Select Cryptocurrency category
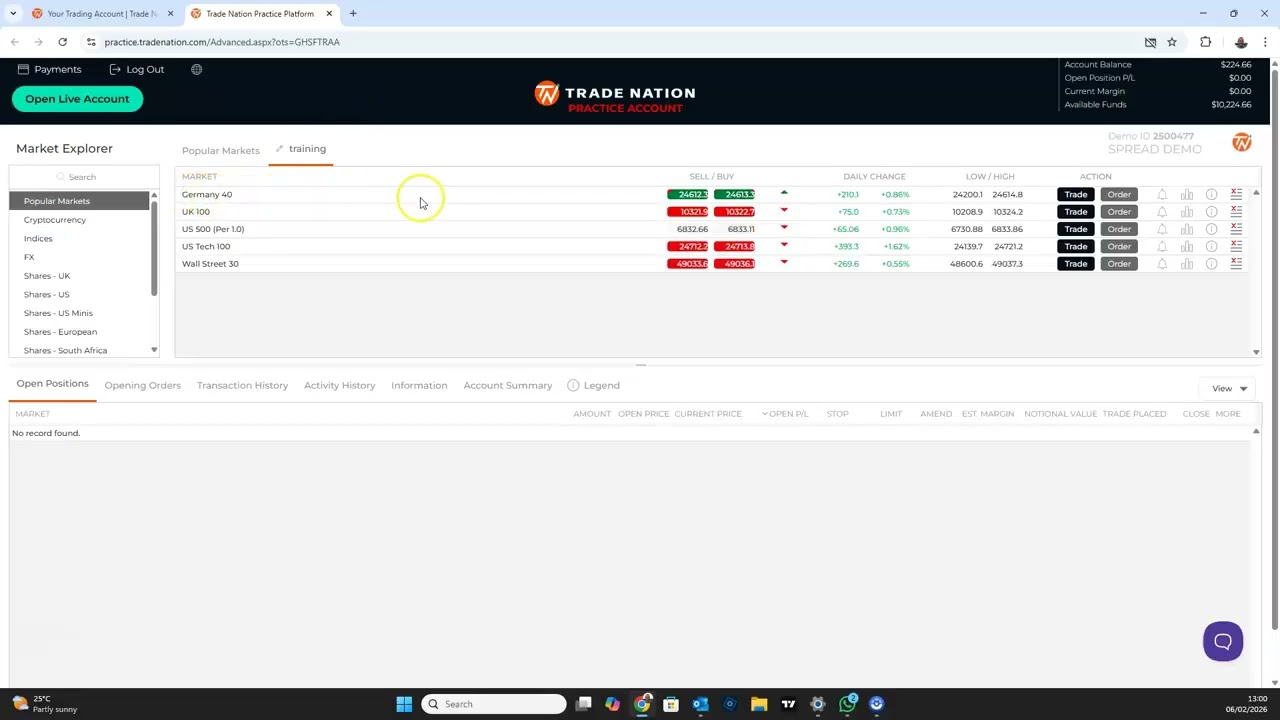Viewport: 1280px width, 720px height. 55,220
